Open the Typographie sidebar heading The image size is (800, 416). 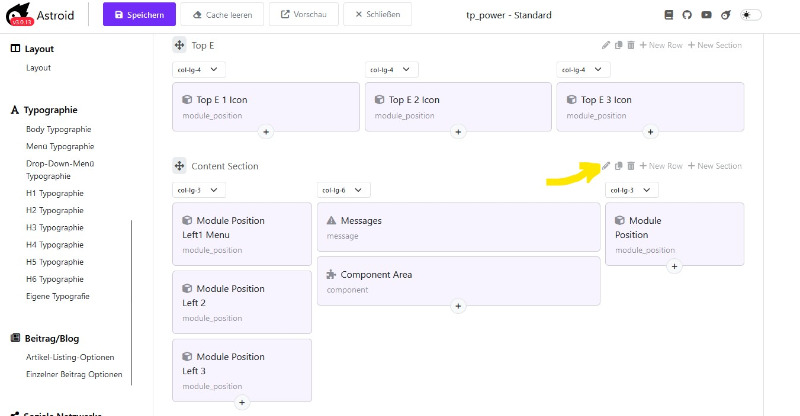point(44,110)
